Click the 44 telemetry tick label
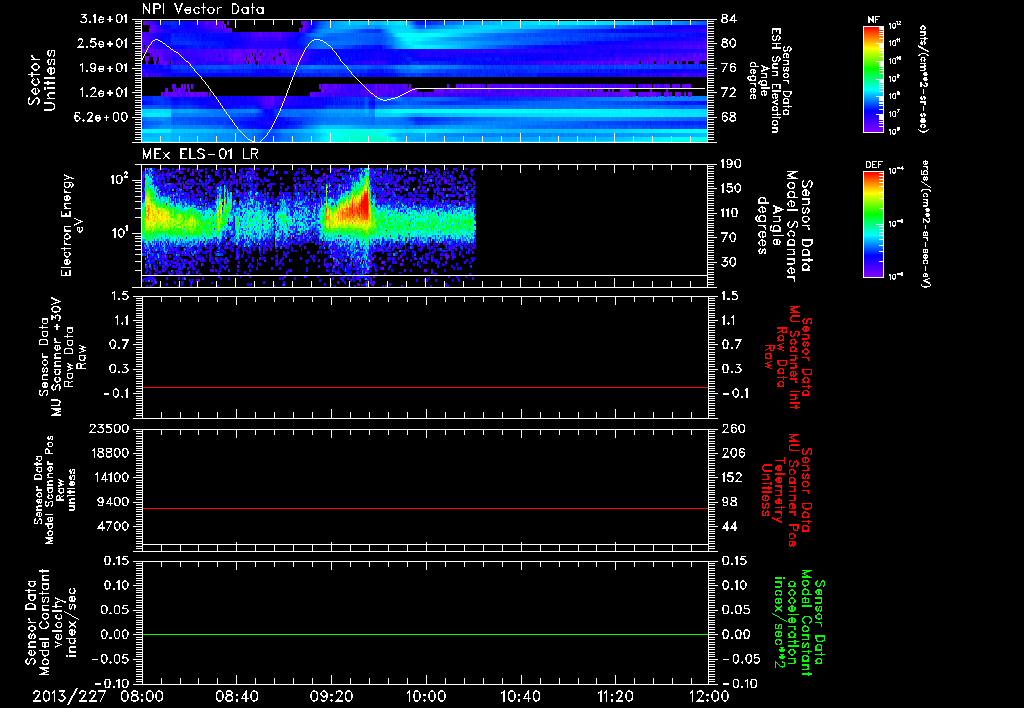This screenshot has width=1024, height=708. (729, 526)
